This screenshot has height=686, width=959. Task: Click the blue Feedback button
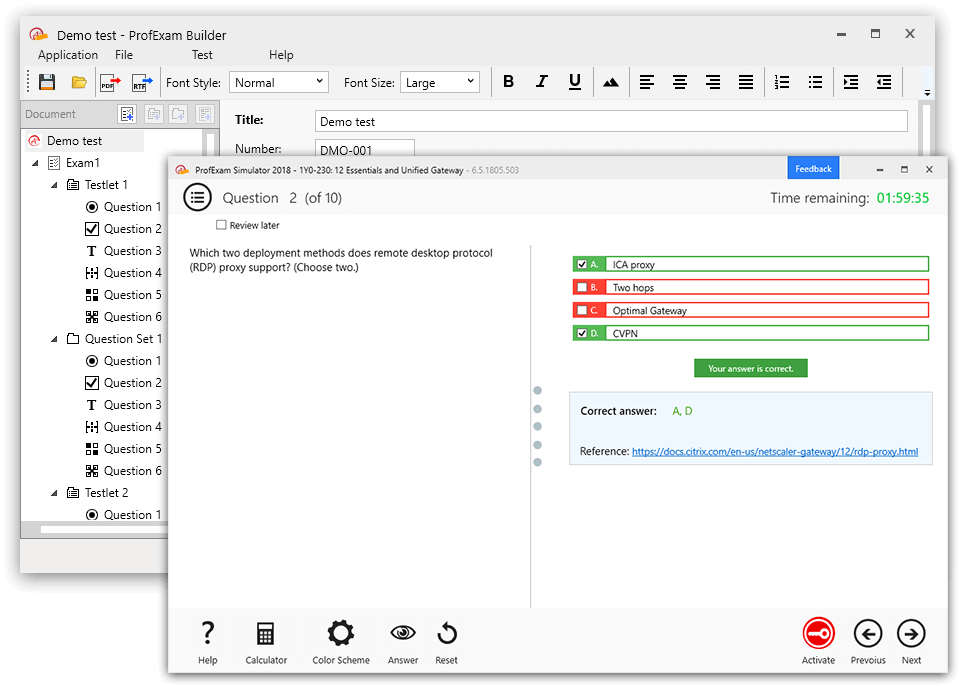click(x=813, y=168)
